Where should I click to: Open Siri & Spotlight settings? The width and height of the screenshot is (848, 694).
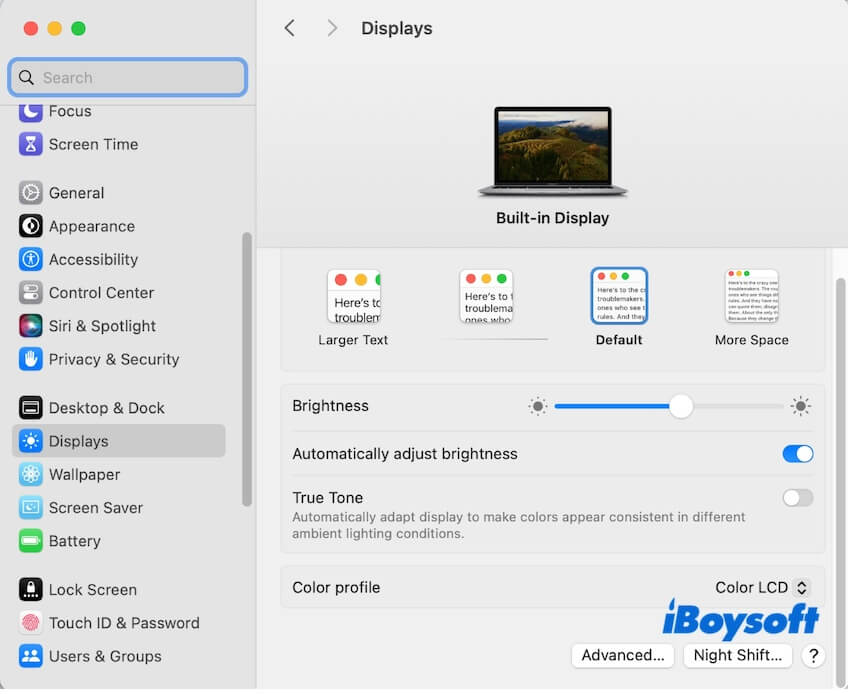pos(100,326)
